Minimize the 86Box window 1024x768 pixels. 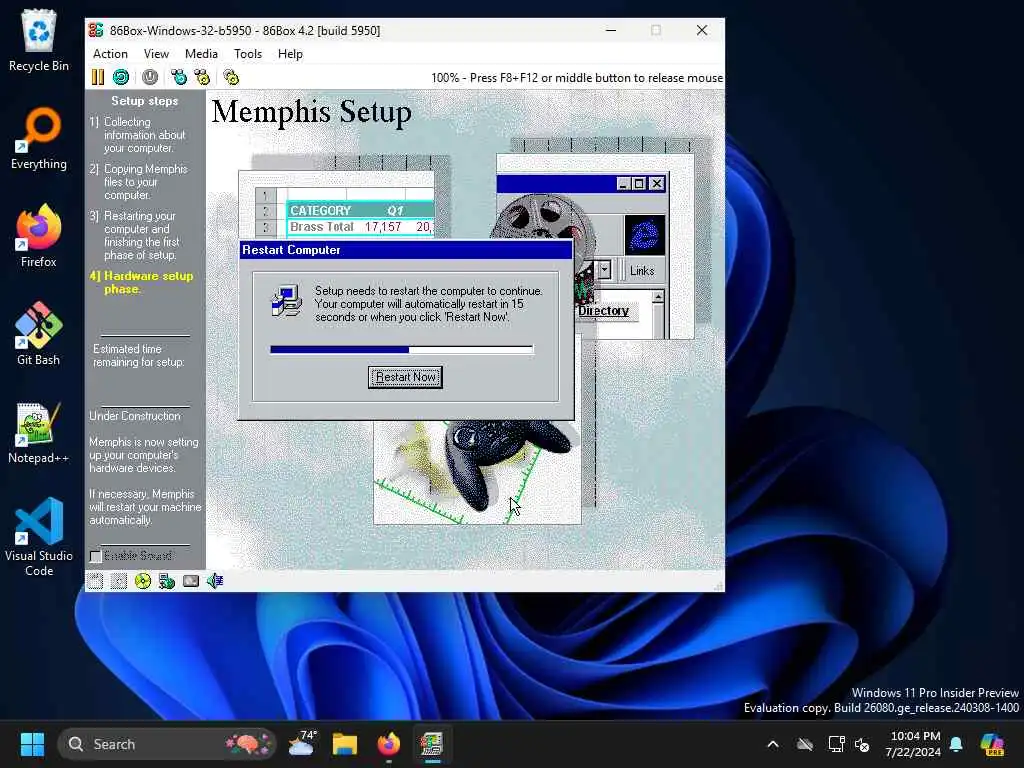[611, 30]
